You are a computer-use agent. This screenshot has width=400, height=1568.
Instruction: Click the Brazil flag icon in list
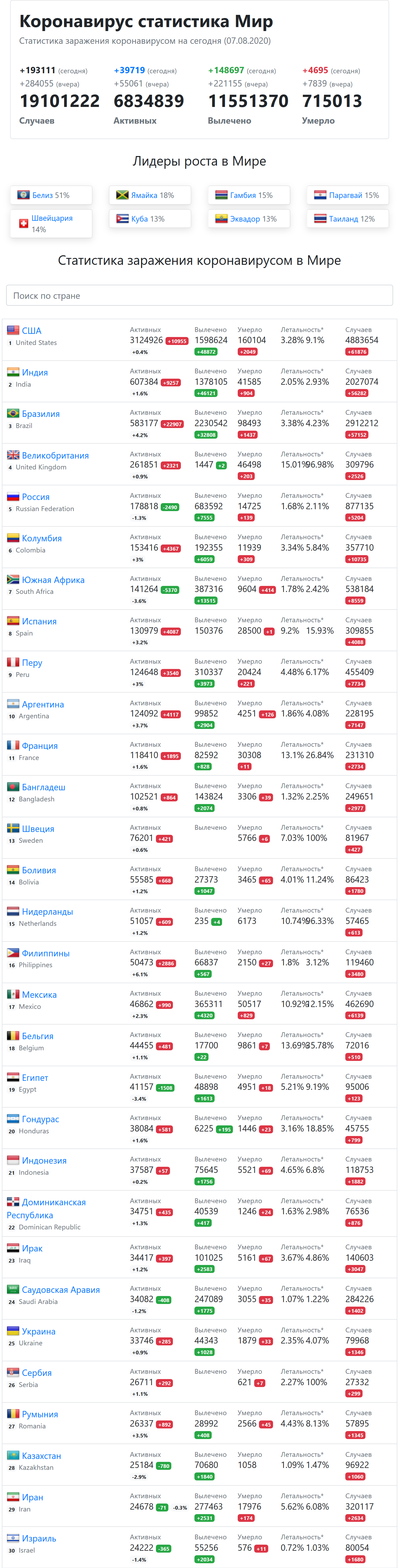coord(13,413)
